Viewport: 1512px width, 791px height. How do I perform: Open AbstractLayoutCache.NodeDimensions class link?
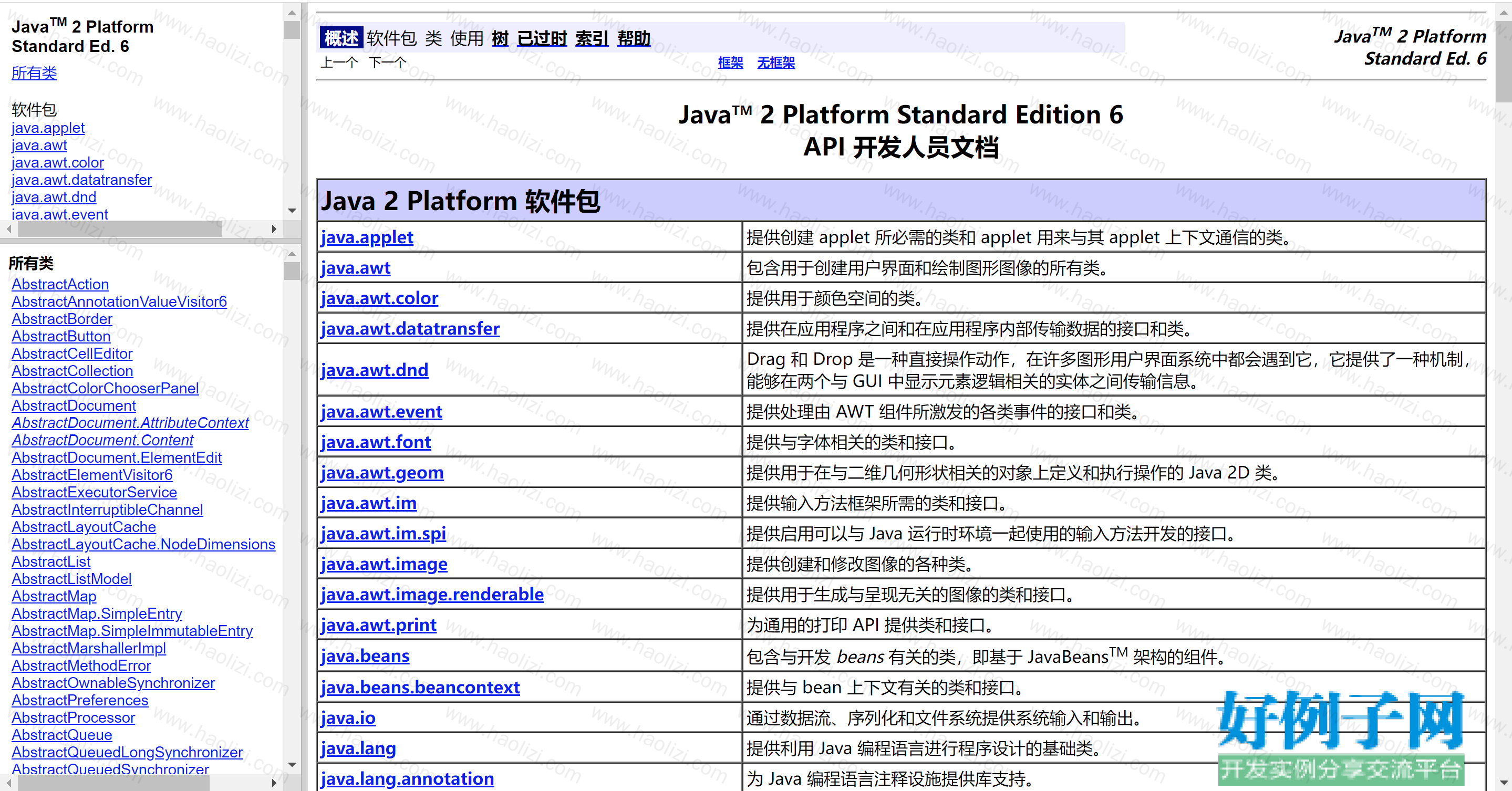tap(143, 545)
